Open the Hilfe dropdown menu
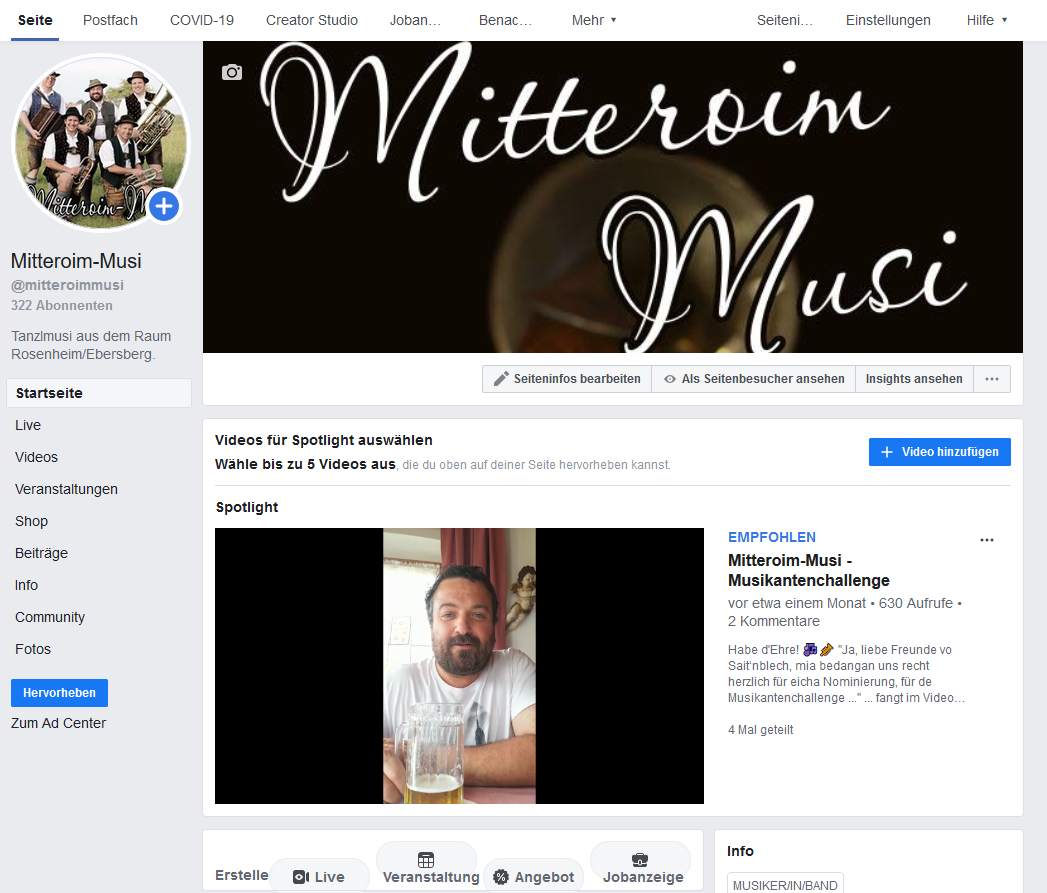 (x=987, y=20)
